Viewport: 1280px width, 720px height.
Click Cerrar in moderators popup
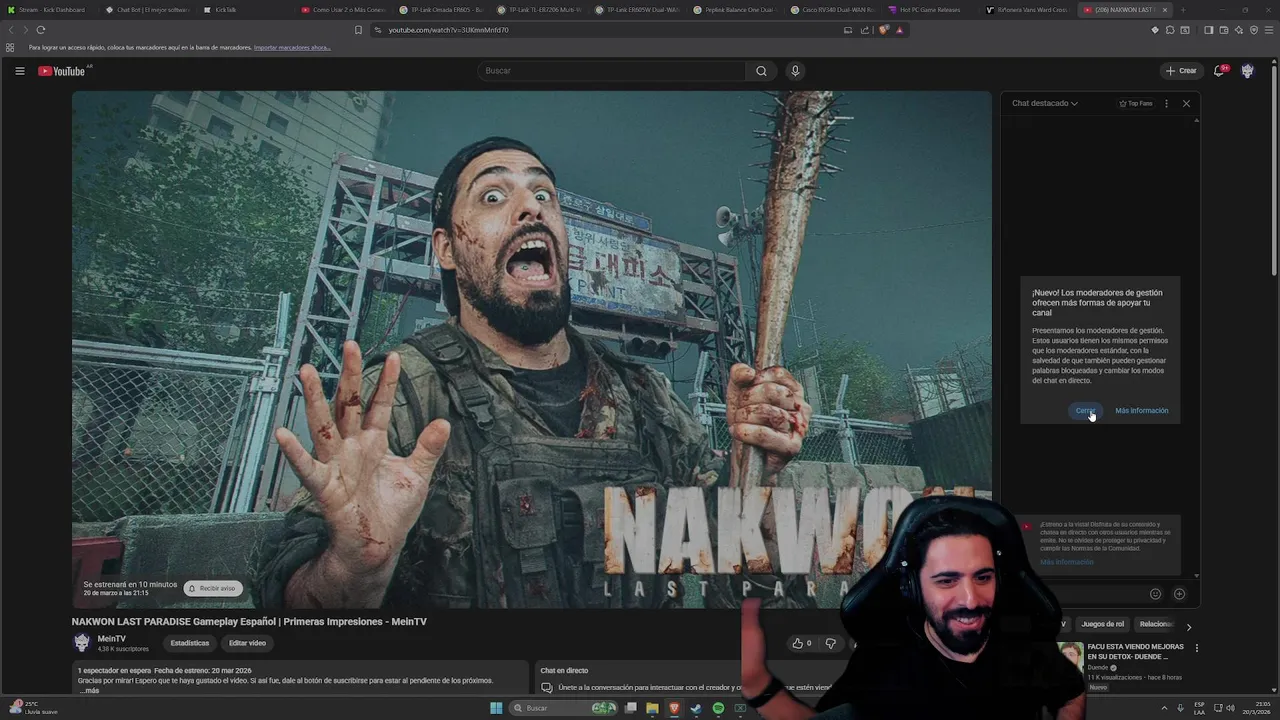click(x=1086, y=411)
